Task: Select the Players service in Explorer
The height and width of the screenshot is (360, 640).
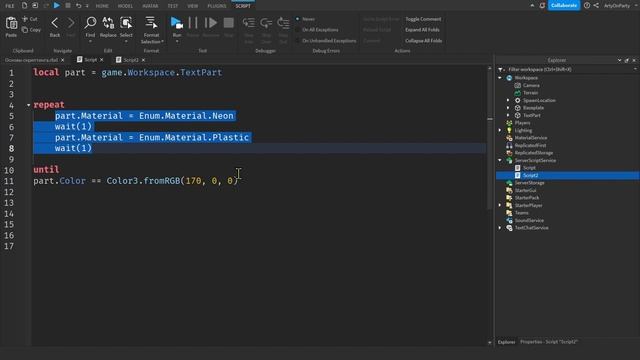Action: 522,123
